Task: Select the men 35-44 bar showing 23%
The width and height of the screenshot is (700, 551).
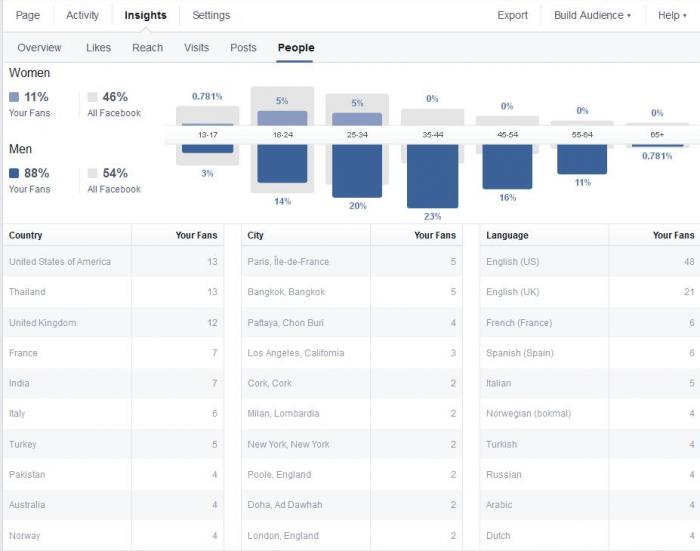Action: (433, 176)
